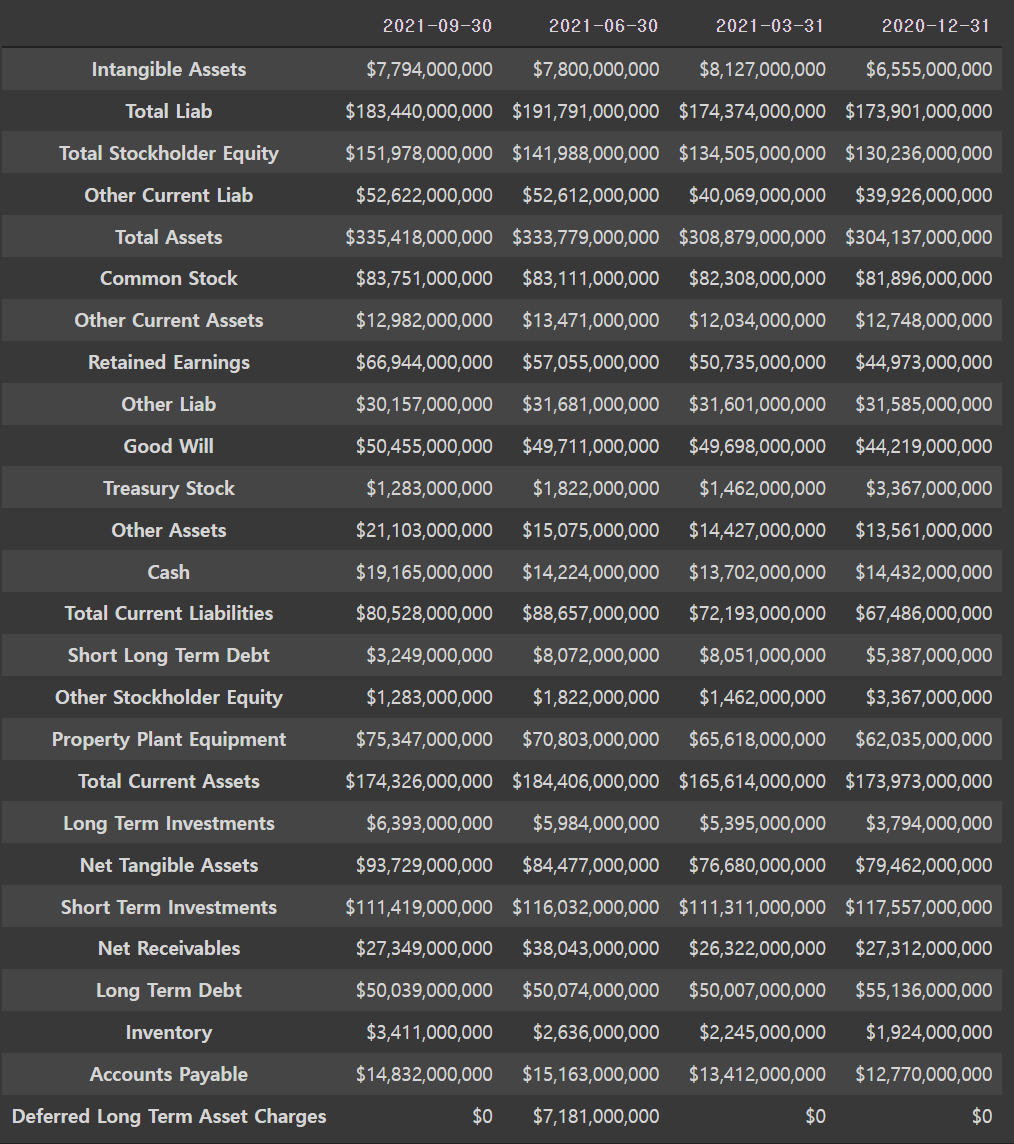Select Other Liab value $30,157,000,000

[x=424, y=404]
